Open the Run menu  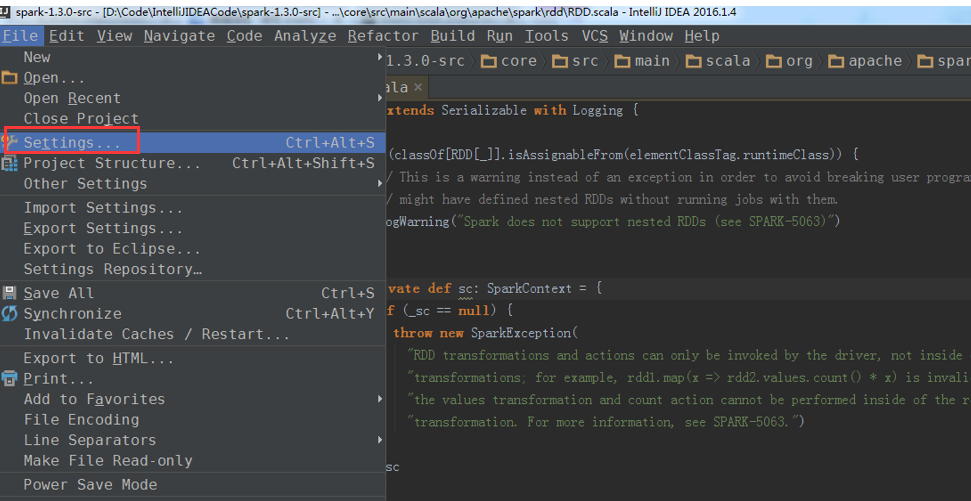tap(499, 36)
